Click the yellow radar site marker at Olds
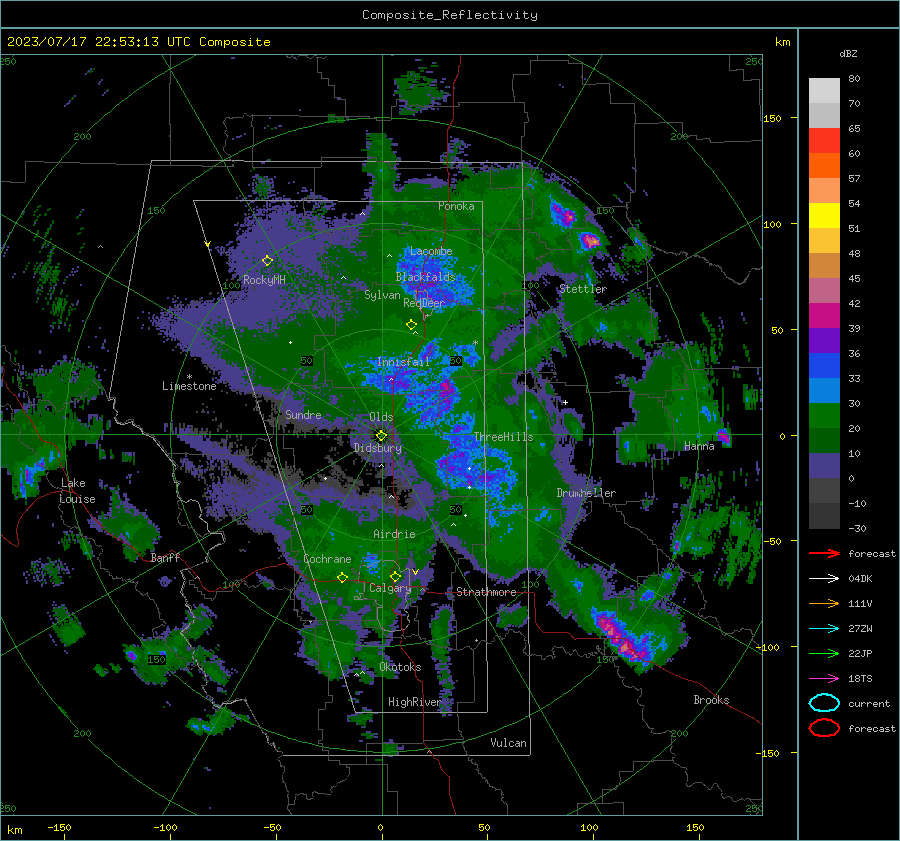This screenshot has width=900, height=841. [381, 435]
